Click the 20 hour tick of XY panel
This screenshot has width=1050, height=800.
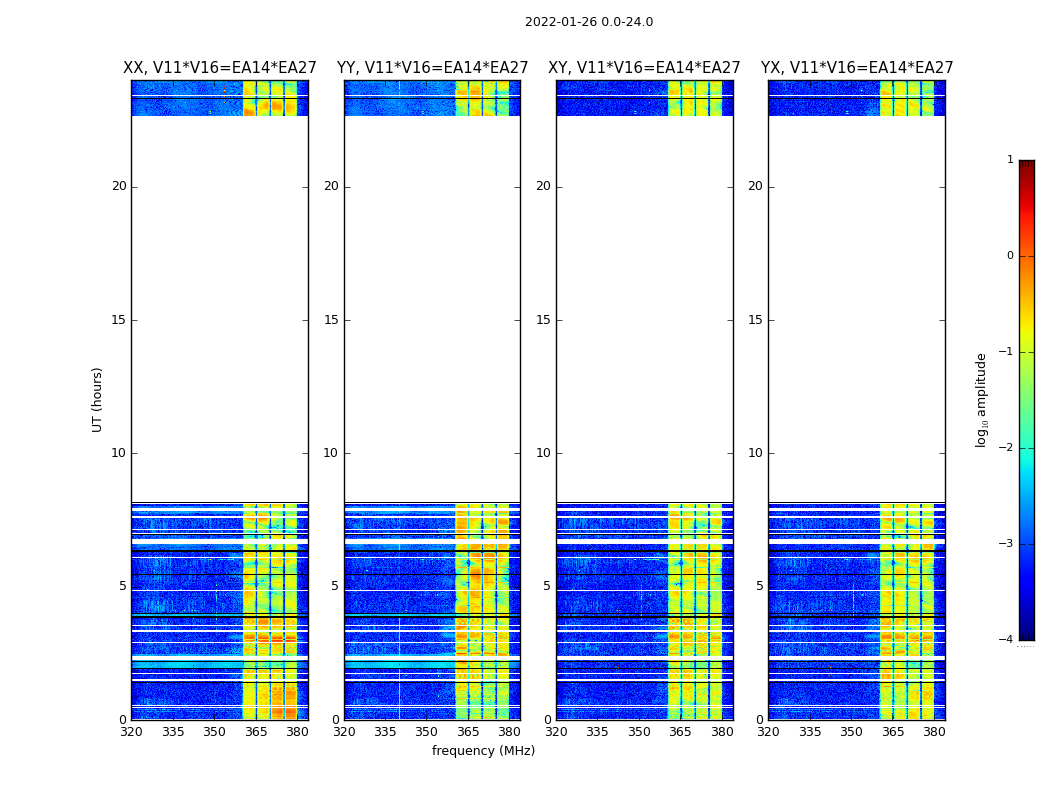pos(543,186)
